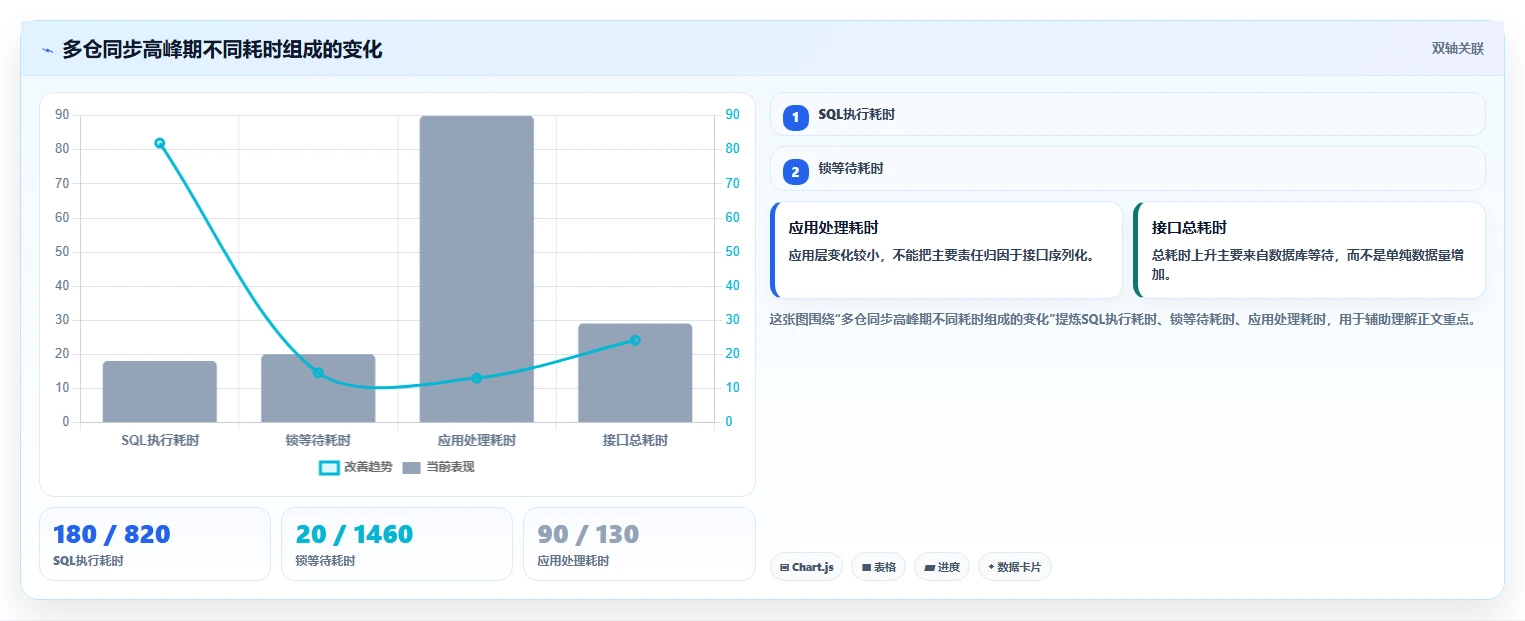Click the 90 / 130 stat value

588,534
